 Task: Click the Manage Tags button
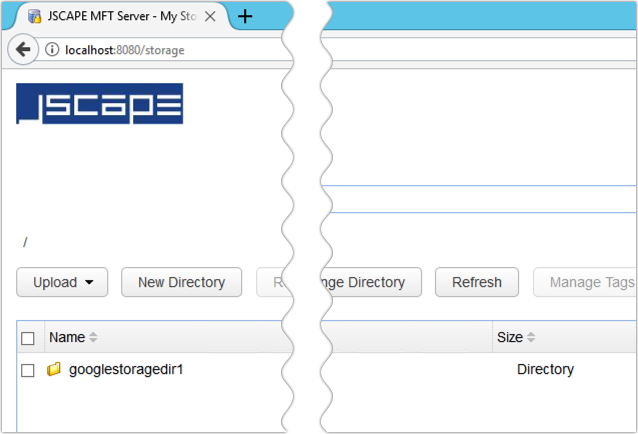tap(590, 282)
